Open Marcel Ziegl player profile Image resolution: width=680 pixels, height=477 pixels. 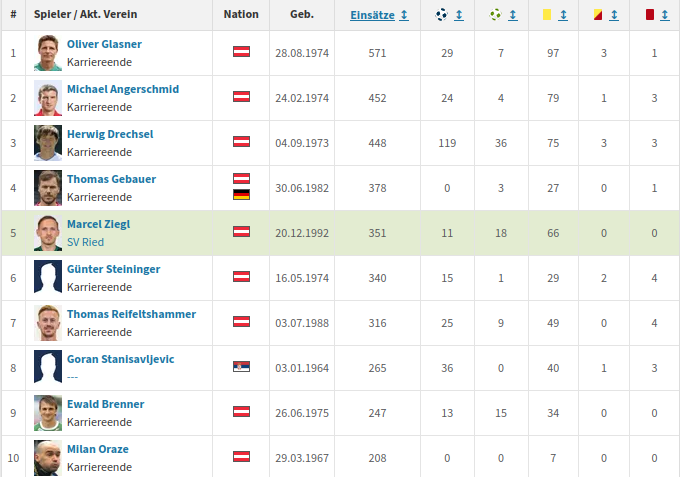[x=98, y=224]
